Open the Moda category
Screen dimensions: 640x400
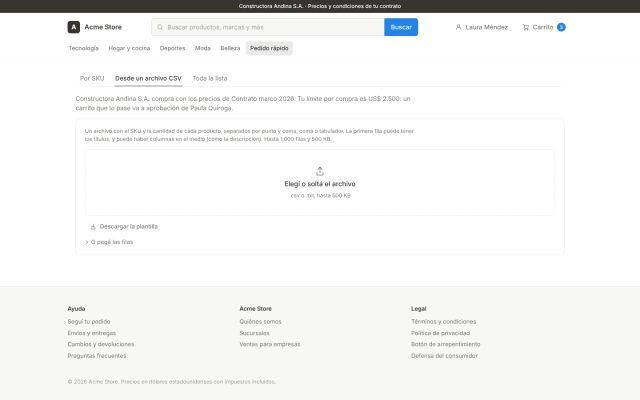[203, 48]
